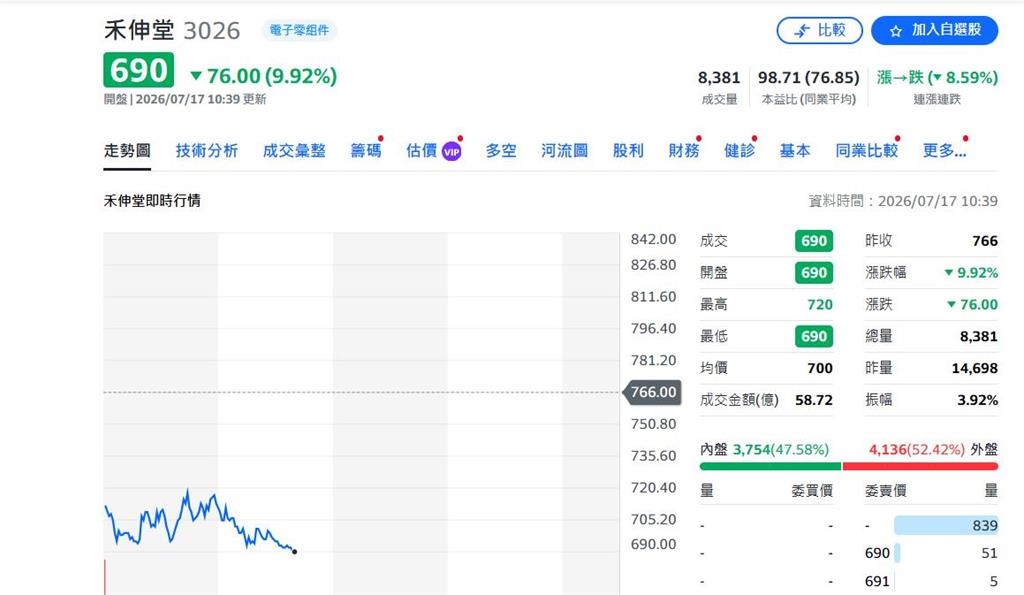Click the 漲→跌 (8.59%) indicator
This screenshot has height=595, width=1024.
click(x=937, y=77)
